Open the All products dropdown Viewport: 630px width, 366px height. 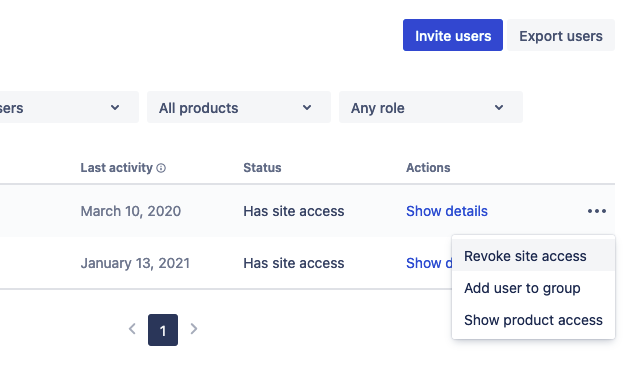click(x=239, y=107)
